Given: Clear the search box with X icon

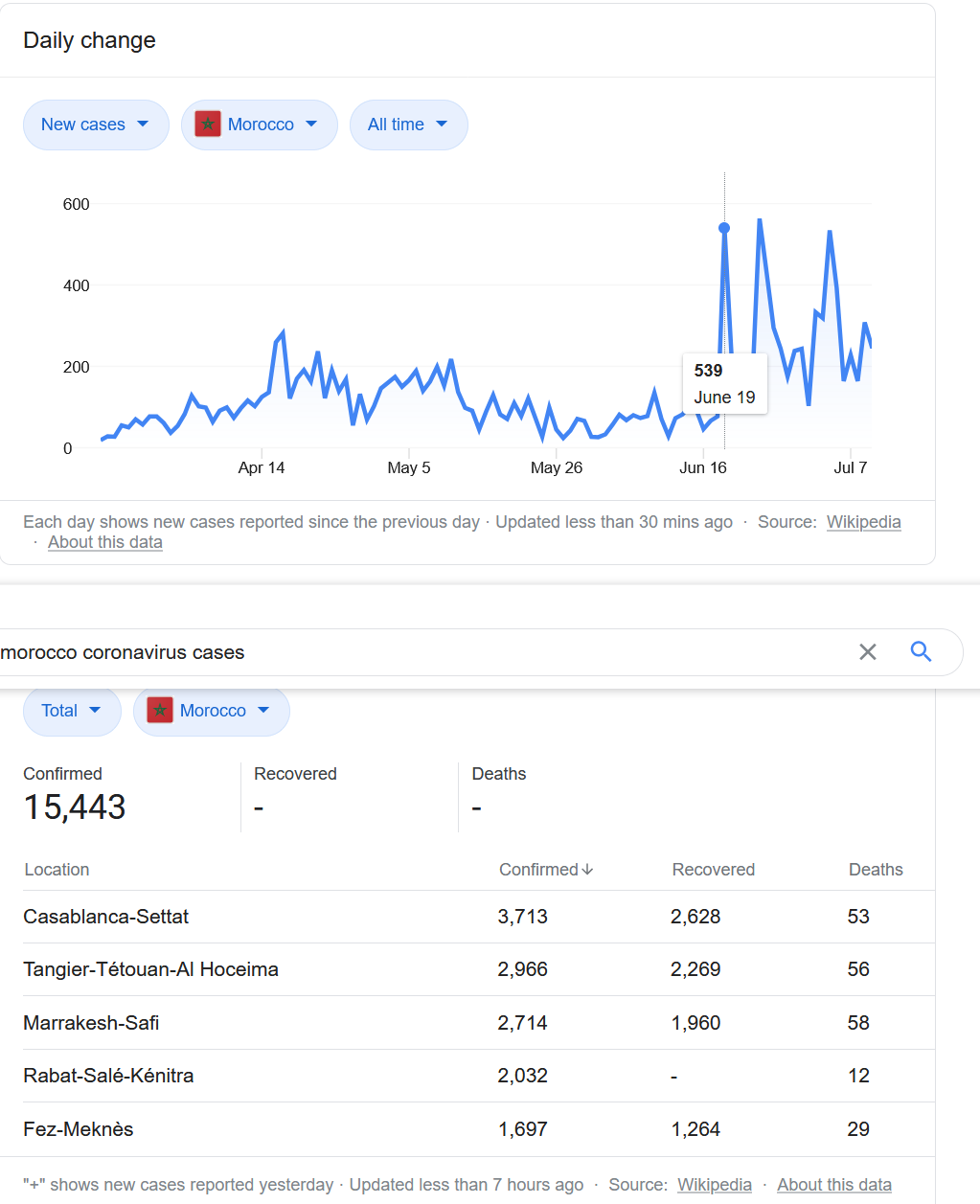Looking at the screenshot, I should (868, 652).
